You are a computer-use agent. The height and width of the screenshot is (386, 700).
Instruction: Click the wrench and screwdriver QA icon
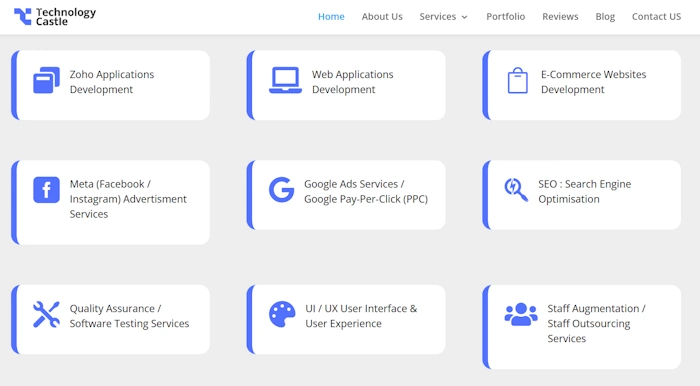pos(46,314)
